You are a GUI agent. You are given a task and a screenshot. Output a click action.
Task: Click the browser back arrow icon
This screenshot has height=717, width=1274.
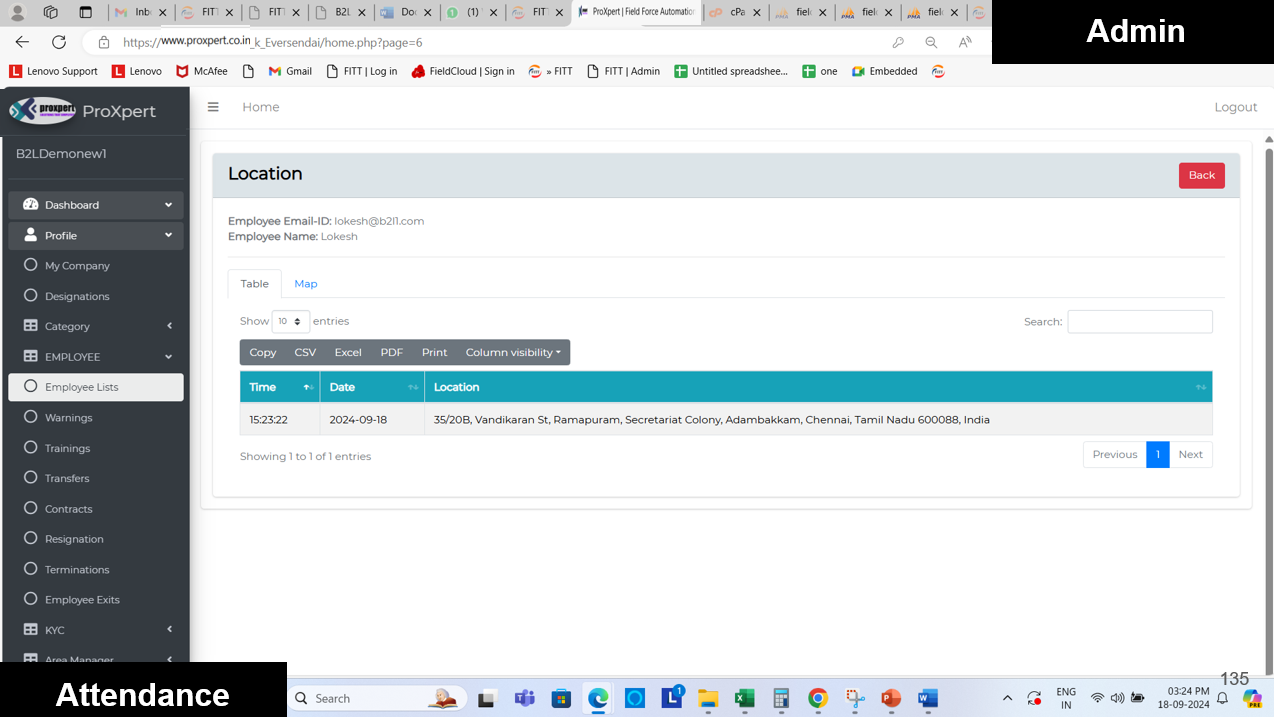pos(22,42)
